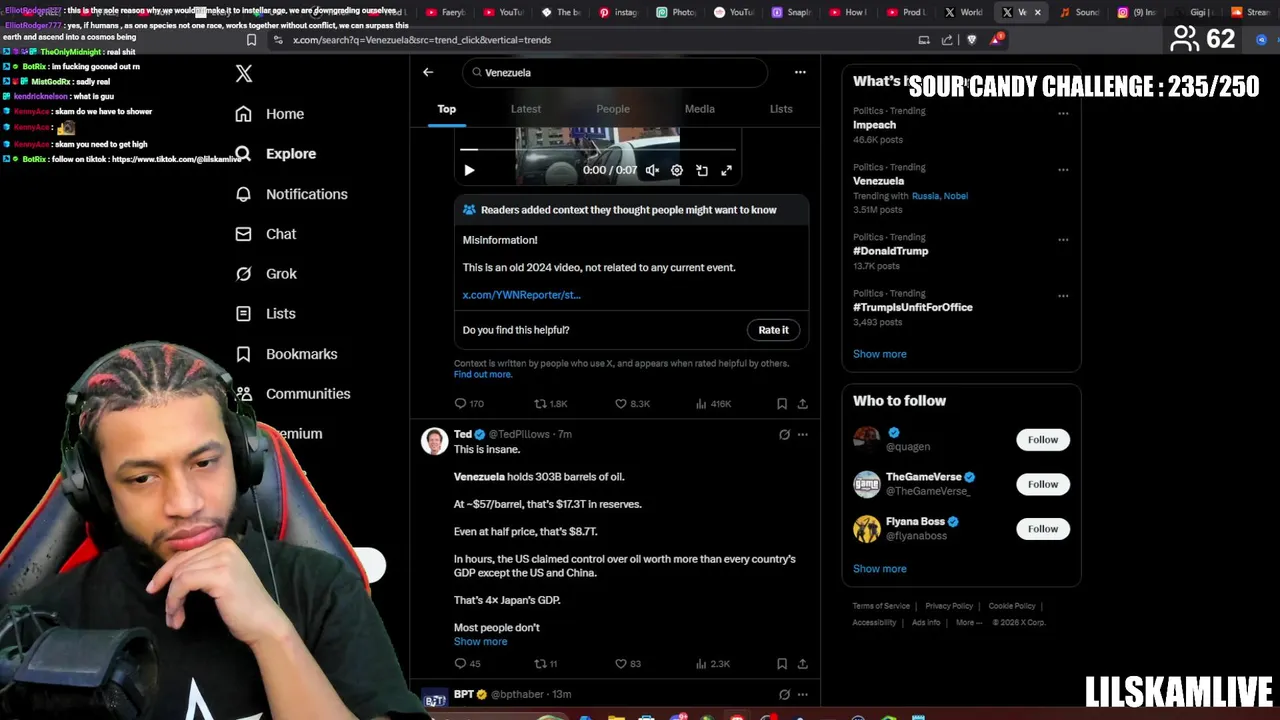
Task: Switch to the Media tab
Action: (700, 109)
